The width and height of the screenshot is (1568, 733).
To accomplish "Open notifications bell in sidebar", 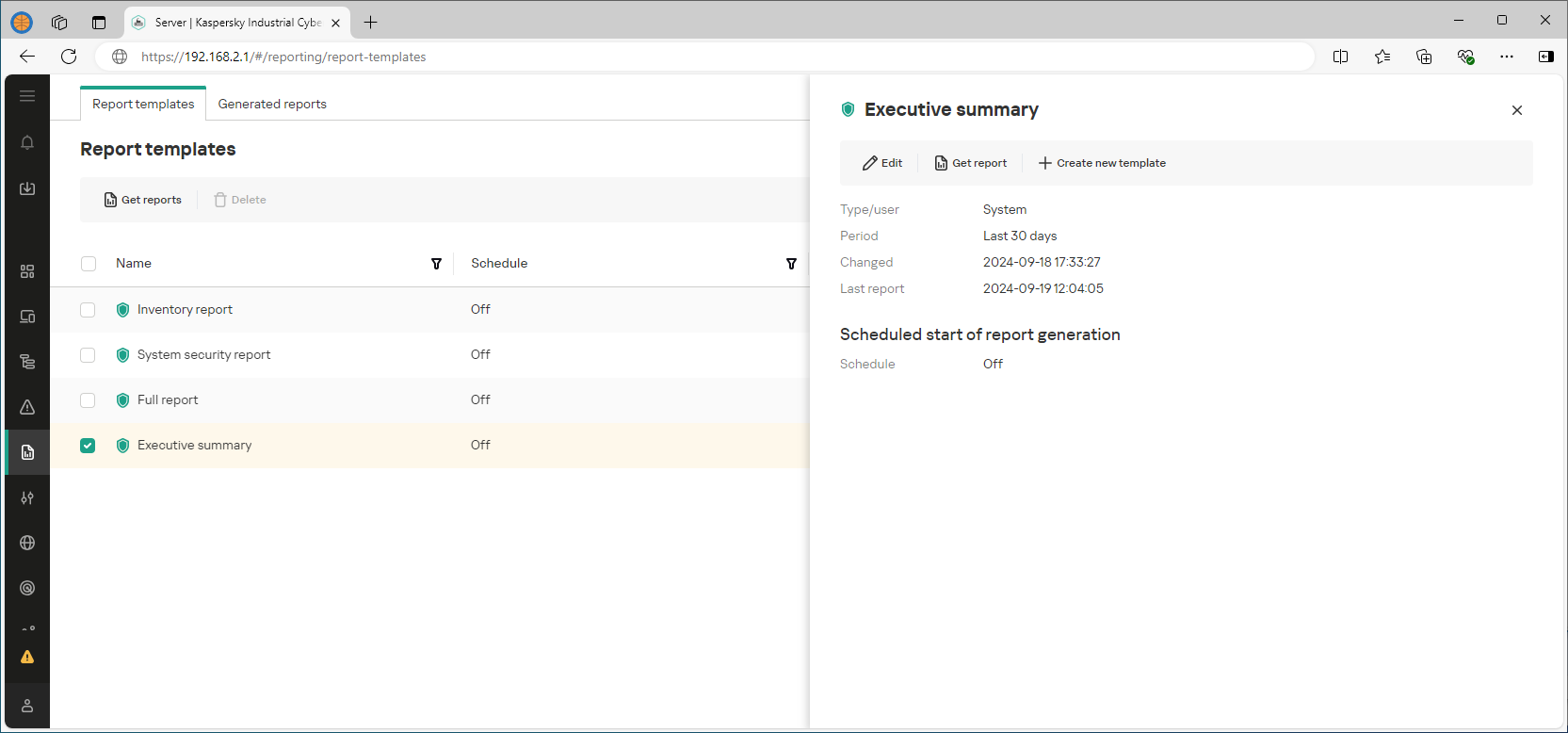I will (x=27, y=142).
